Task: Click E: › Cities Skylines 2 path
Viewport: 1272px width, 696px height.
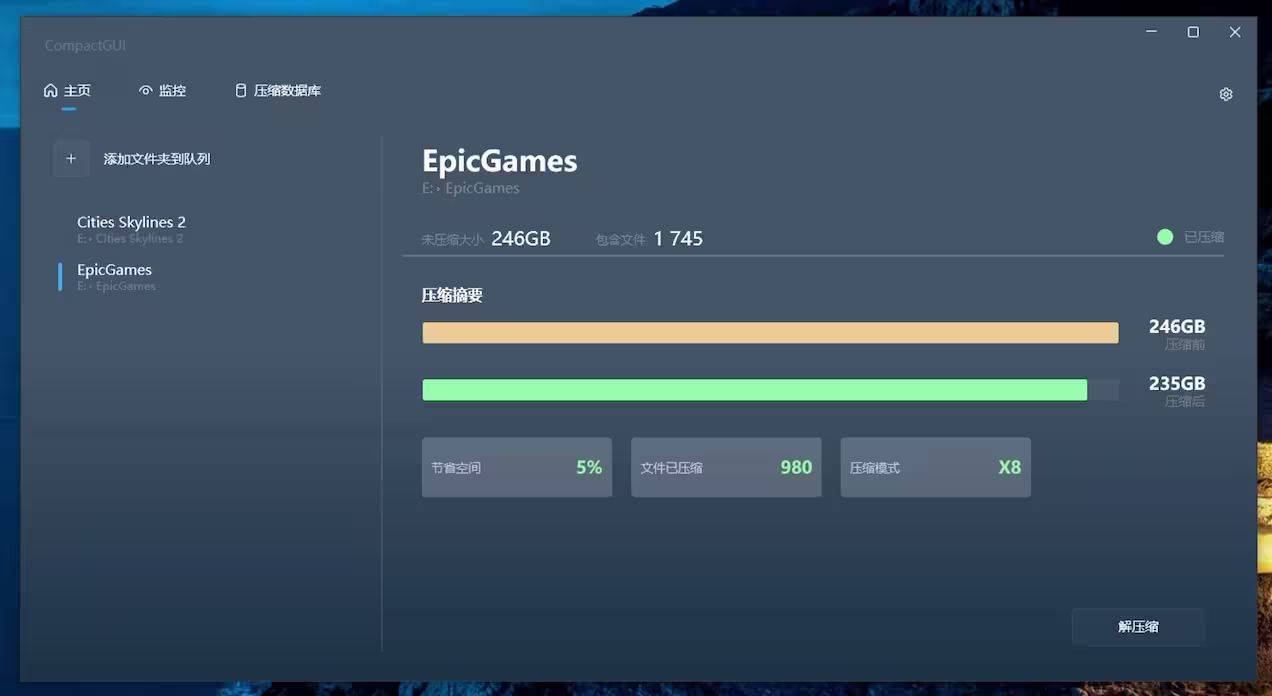Action: [130, 239]
